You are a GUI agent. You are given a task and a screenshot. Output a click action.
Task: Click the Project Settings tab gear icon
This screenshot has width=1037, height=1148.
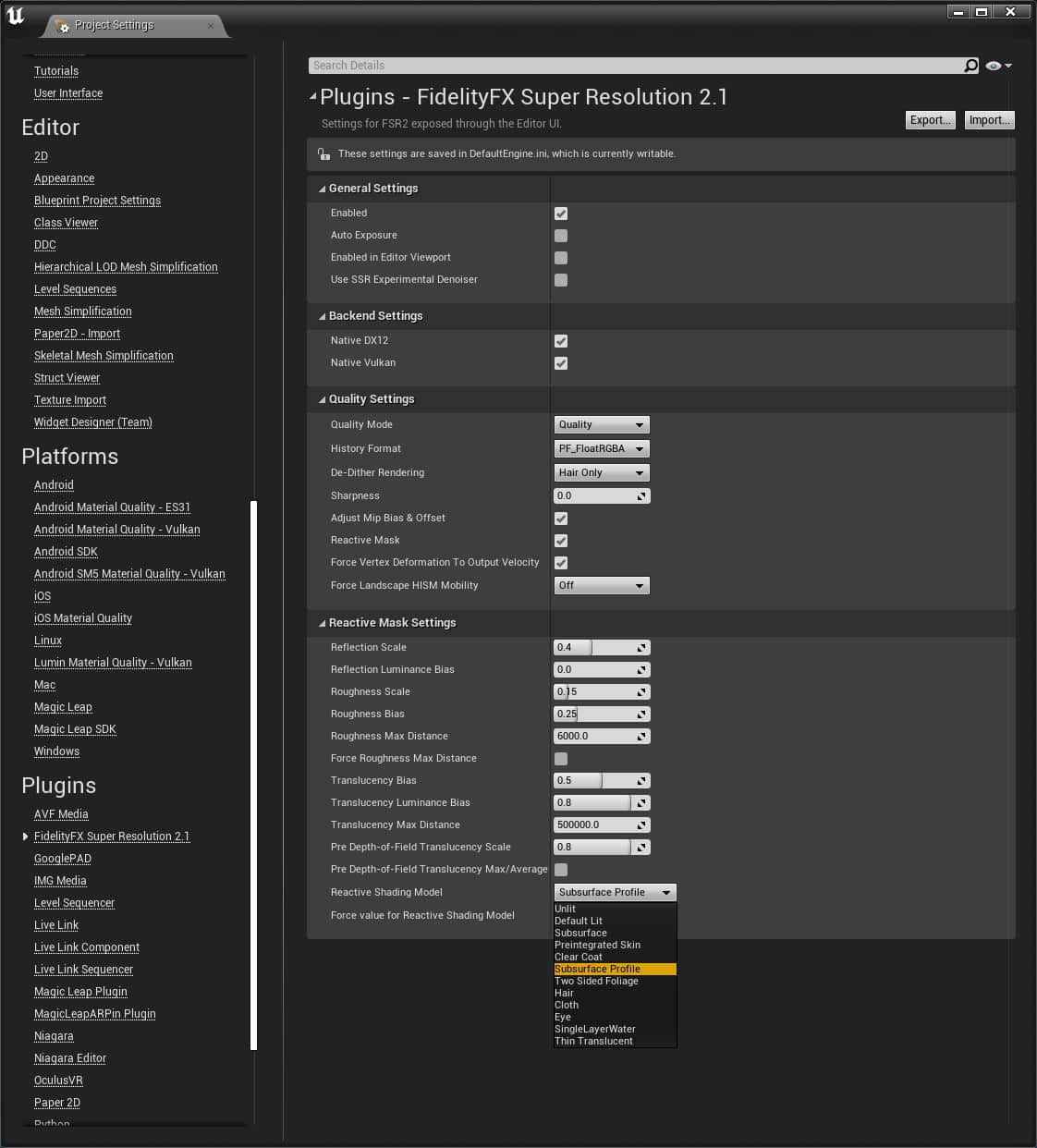[x=62, y=26]
